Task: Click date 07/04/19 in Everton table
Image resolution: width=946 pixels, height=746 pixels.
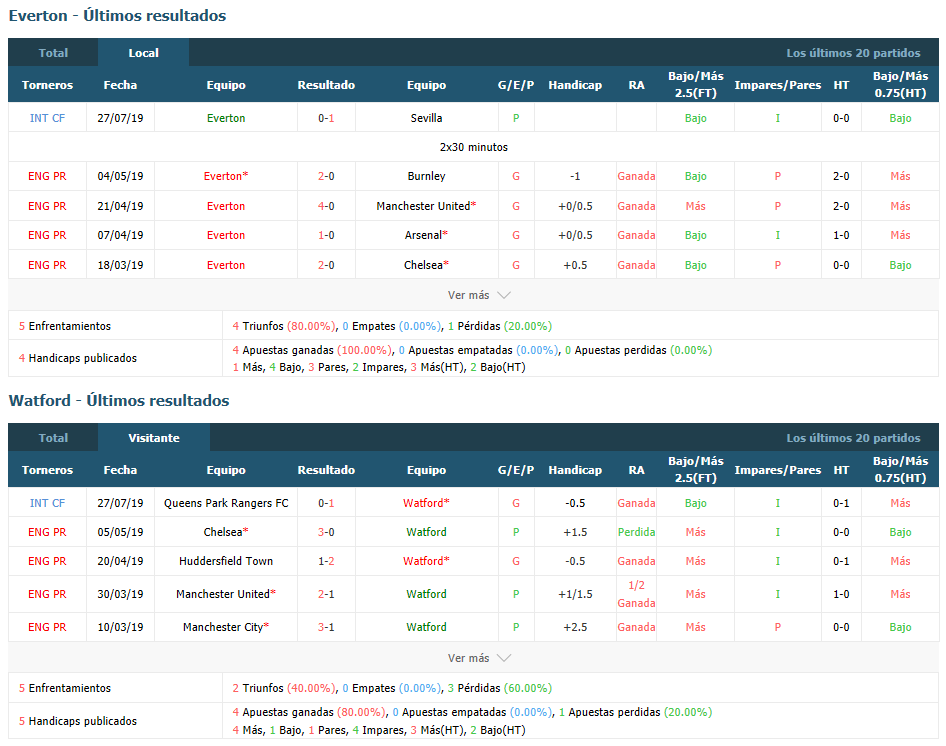Action: [x=120, y=235]
